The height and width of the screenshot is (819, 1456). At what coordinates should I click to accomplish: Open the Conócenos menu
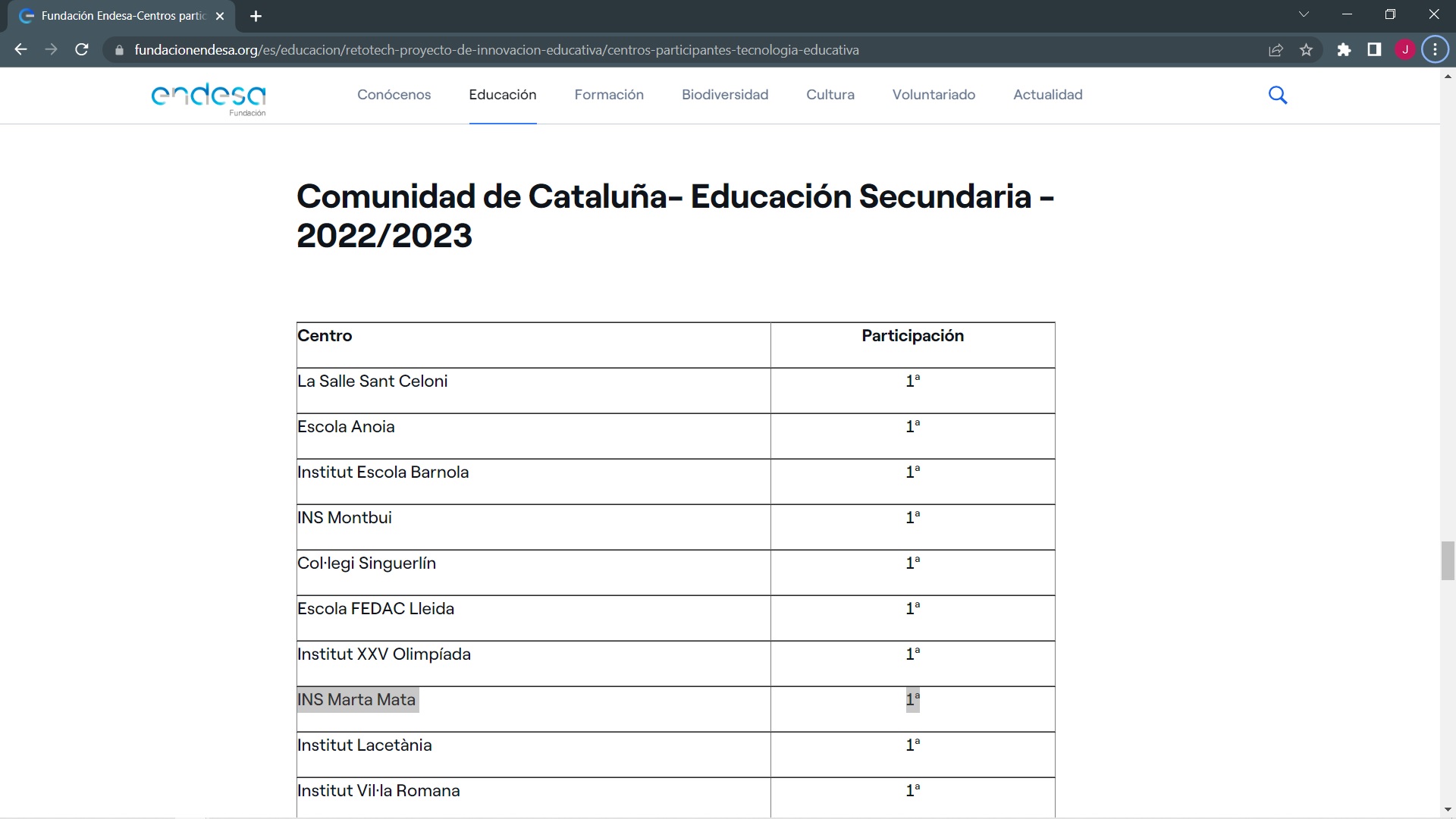[x=394, y=95]
